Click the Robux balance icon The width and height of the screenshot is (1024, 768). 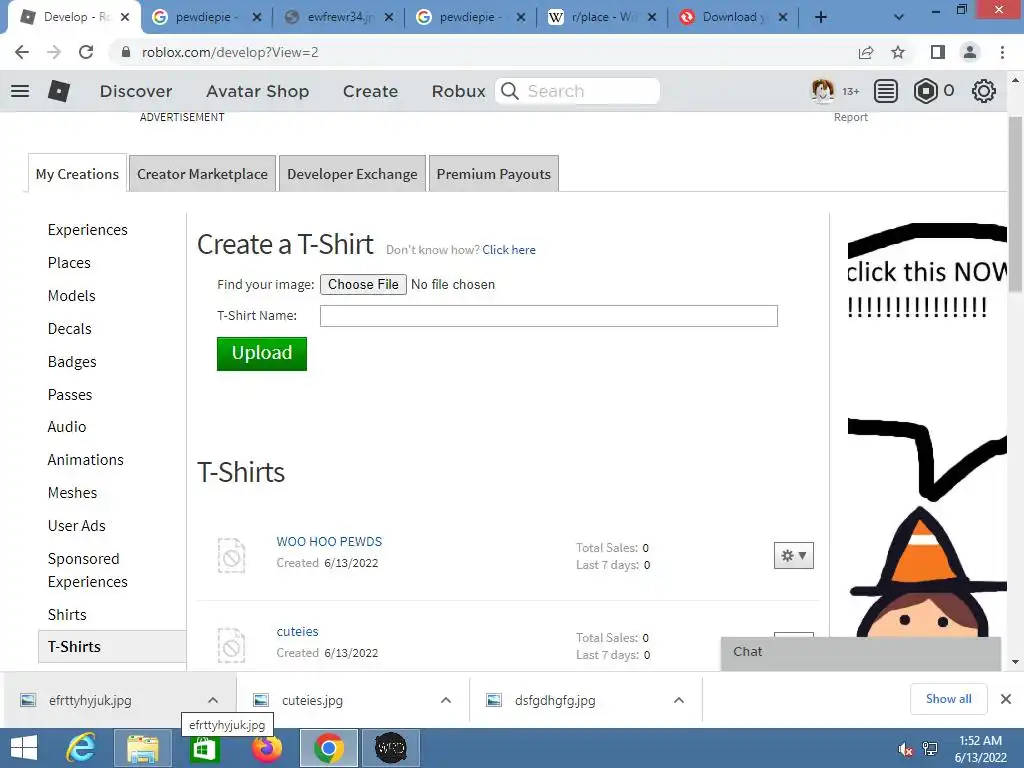click(925, 91)
